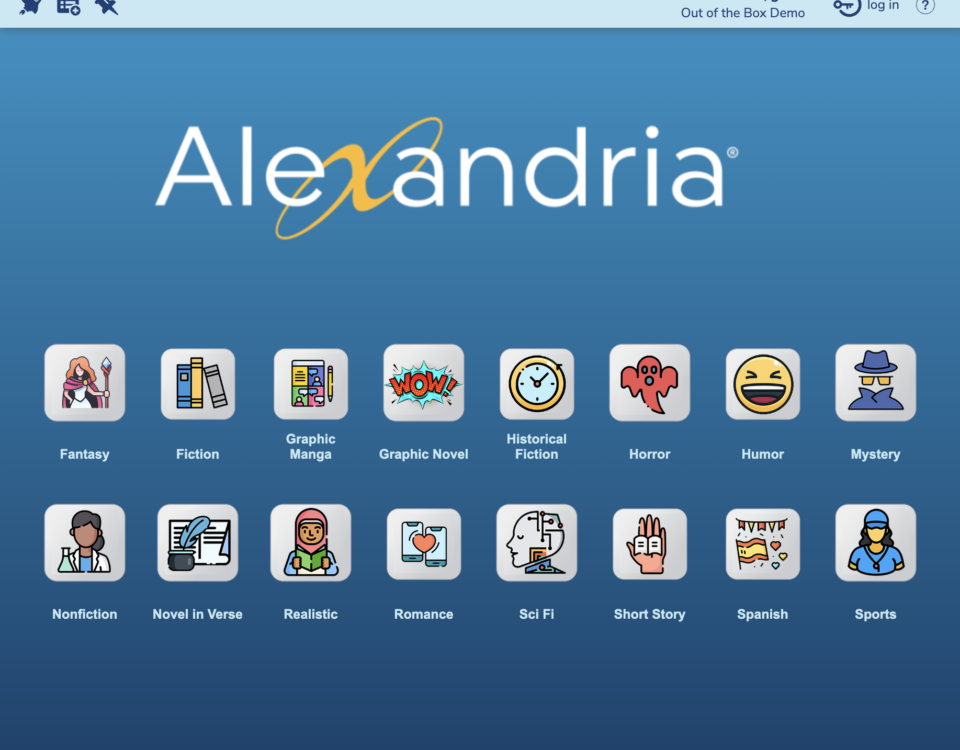Open the Mystery detective icon
The width and height of the screenshot is (960, 750).
[876, 383]
